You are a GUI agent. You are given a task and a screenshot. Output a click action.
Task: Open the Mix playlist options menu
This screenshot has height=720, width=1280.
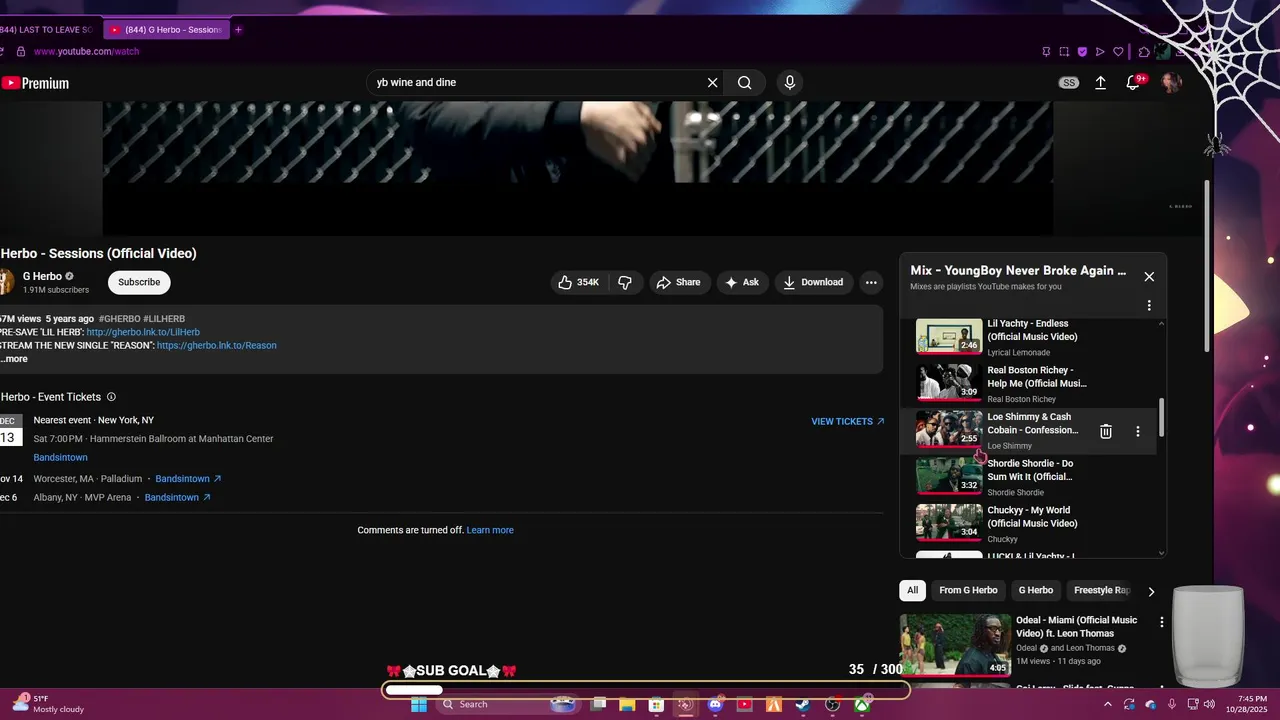1149,306
